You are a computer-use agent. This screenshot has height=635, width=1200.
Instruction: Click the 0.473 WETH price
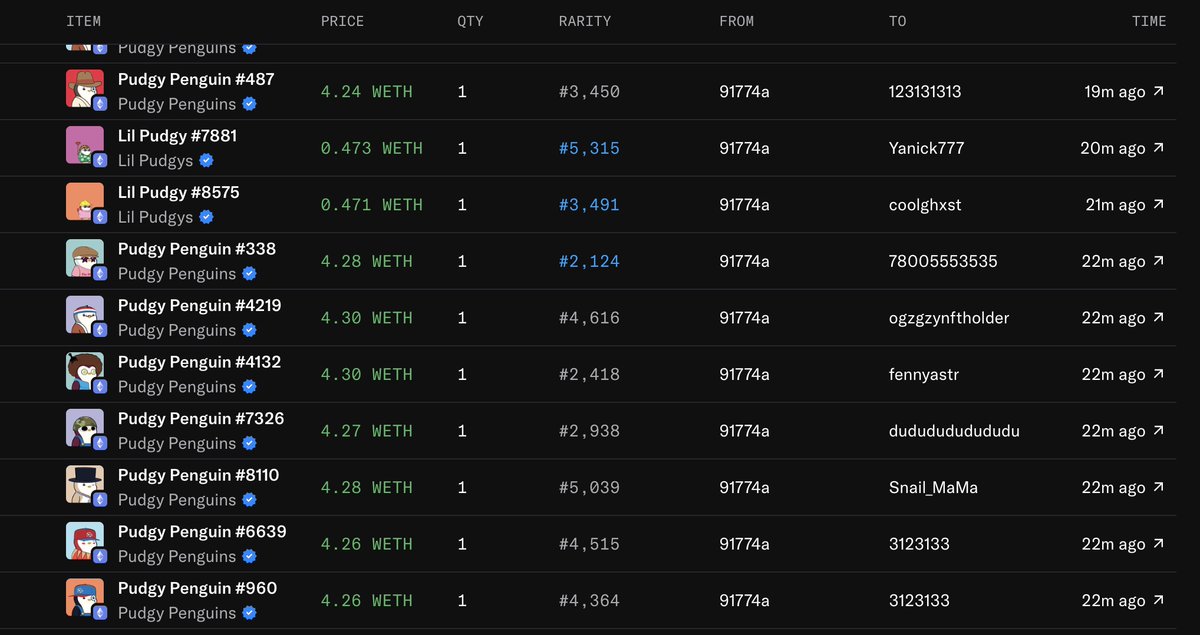[372, 148]
